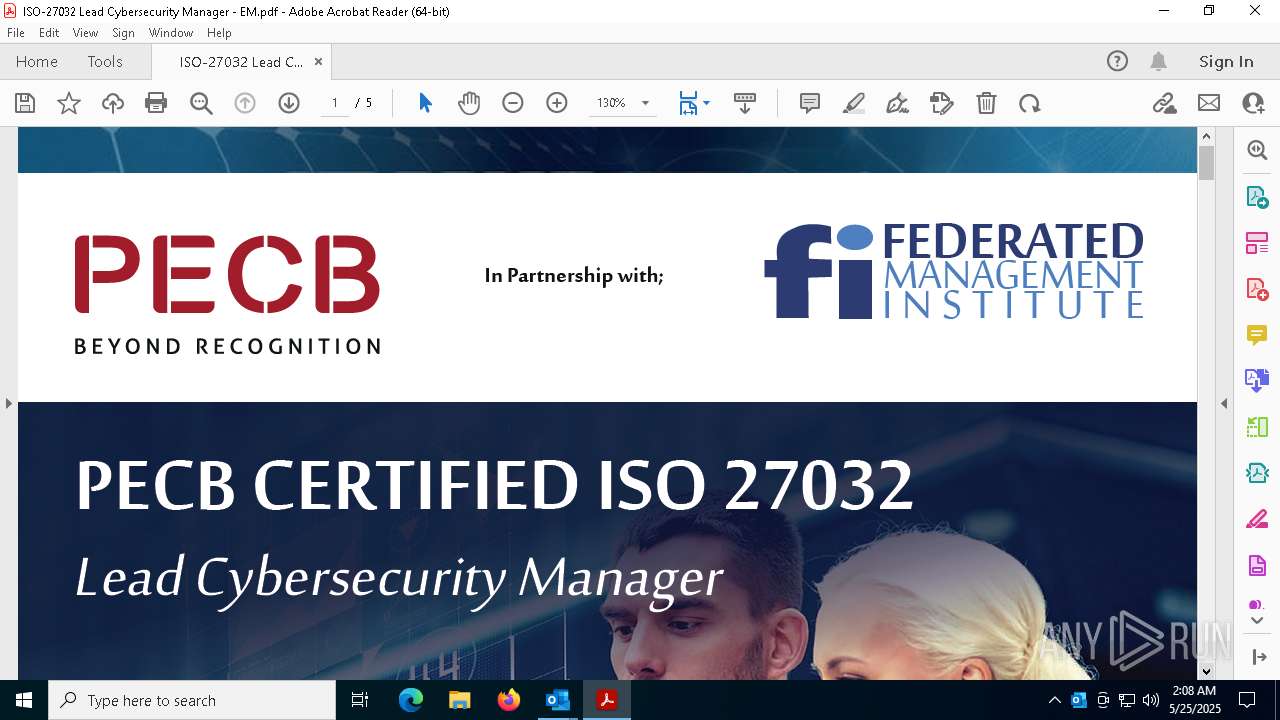The height and width of the screenshot is (720, 1280).
Task: Star this file as a favorite
Action: pos(69,103)
